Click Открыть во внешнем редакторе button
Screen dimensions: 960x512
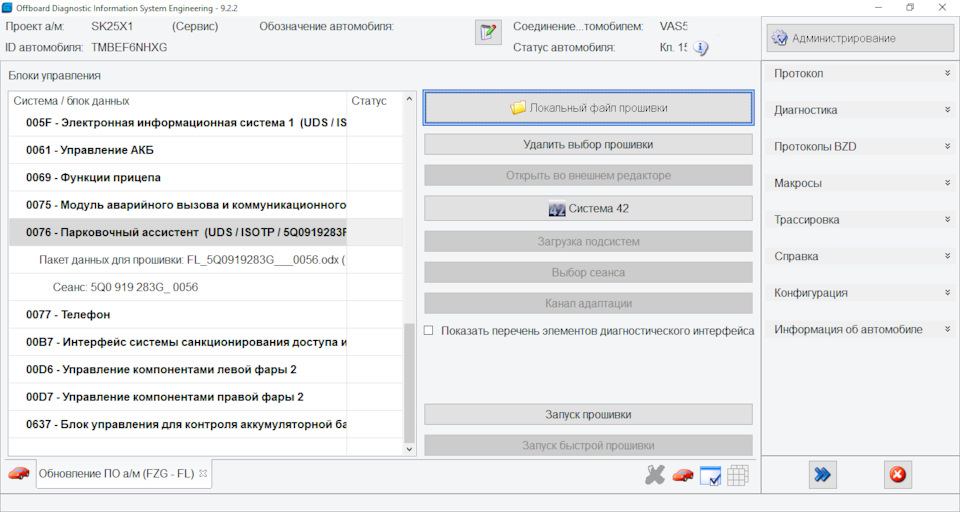coord(588,175)
